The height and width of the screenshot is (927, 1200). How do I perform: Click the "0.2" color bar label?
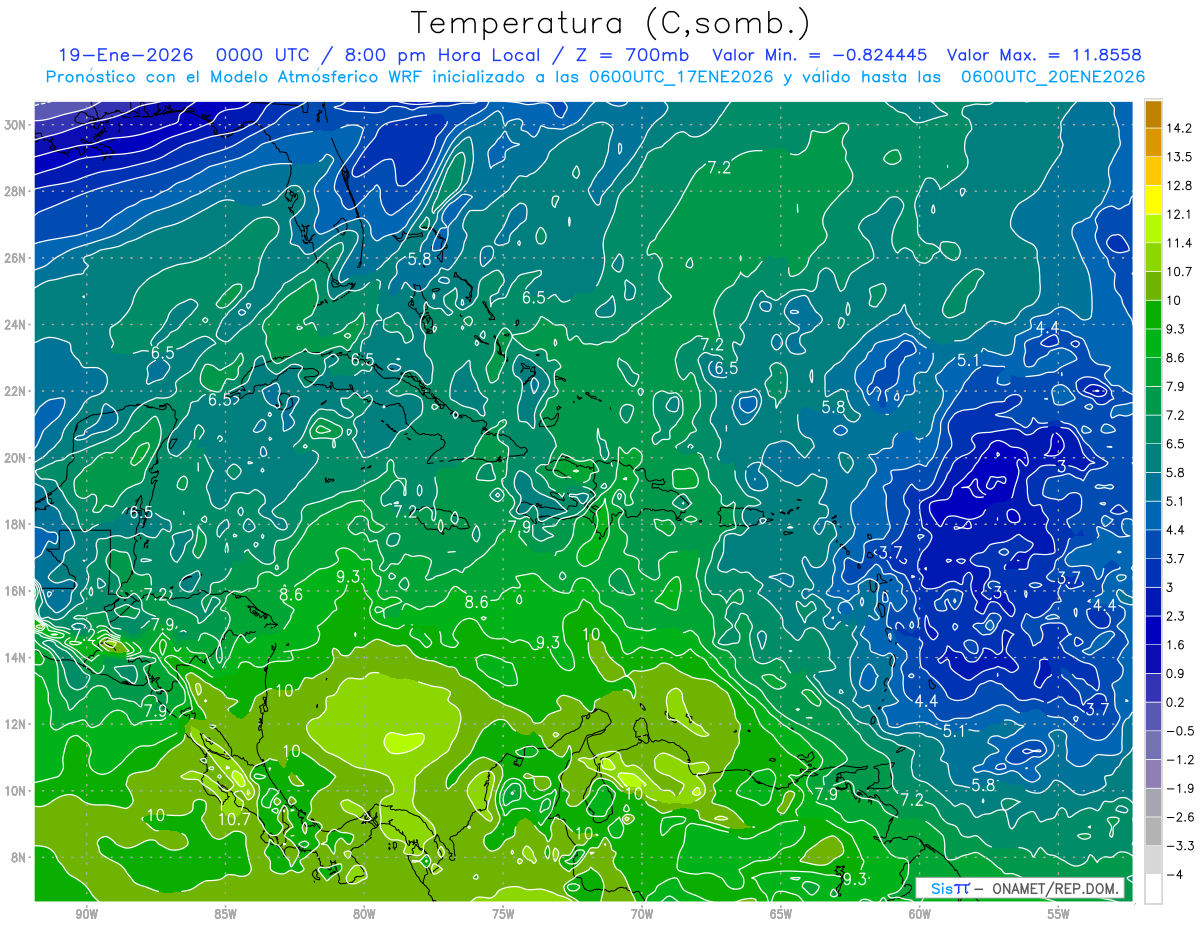click(x=1175, y=702)
